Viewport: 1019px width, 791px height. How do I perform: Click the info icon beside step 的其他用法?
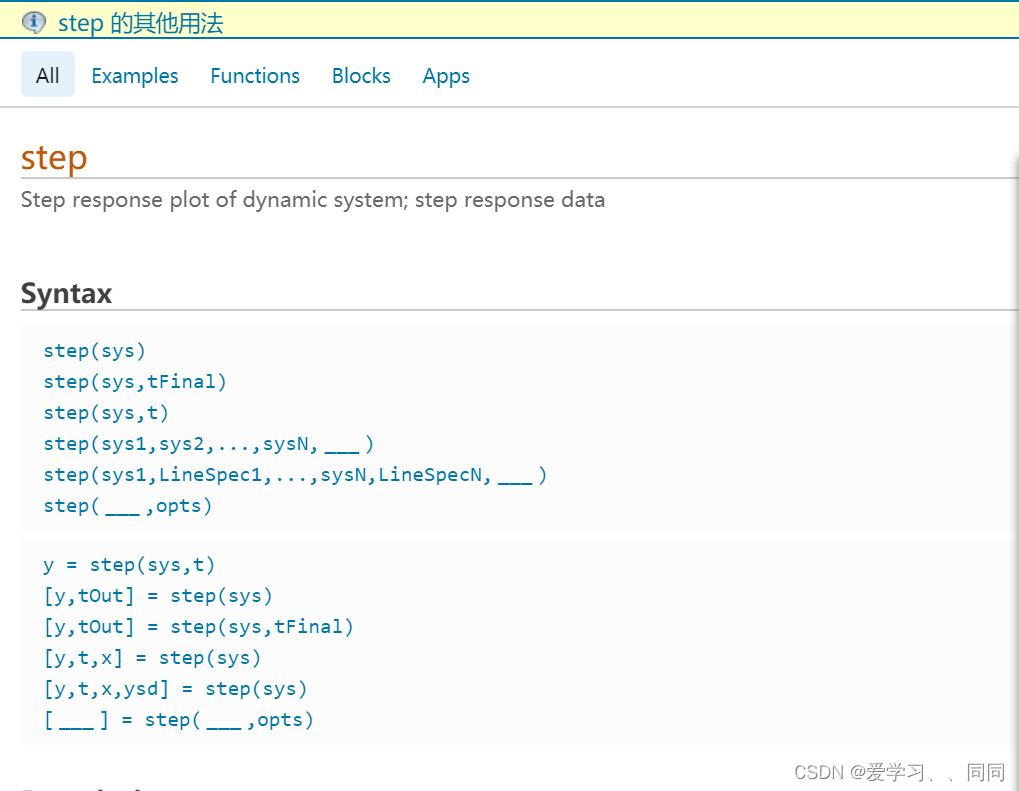click(x=34, y=22)
